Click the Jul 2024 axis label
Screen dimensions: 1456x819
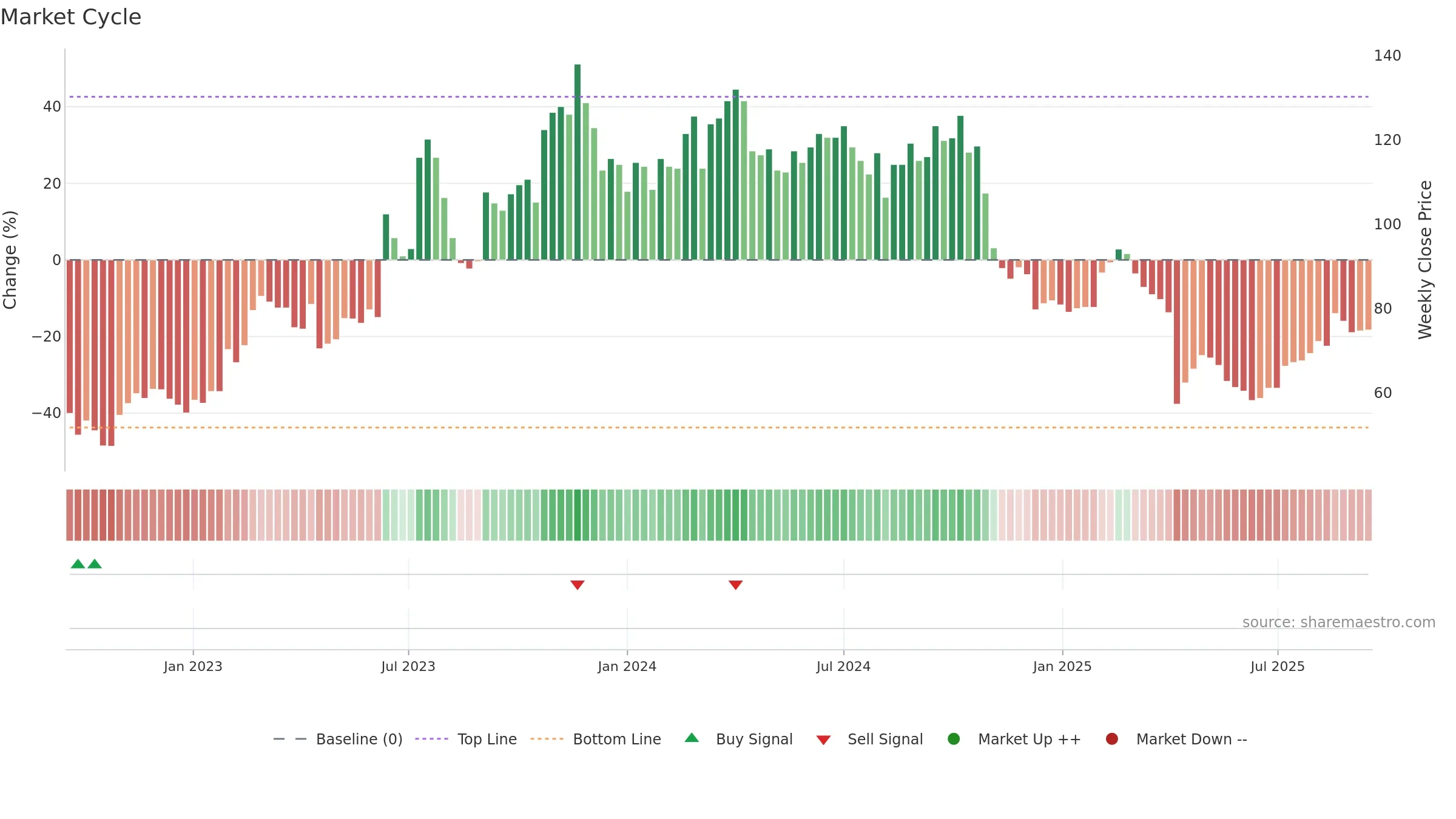pos(843,666)
